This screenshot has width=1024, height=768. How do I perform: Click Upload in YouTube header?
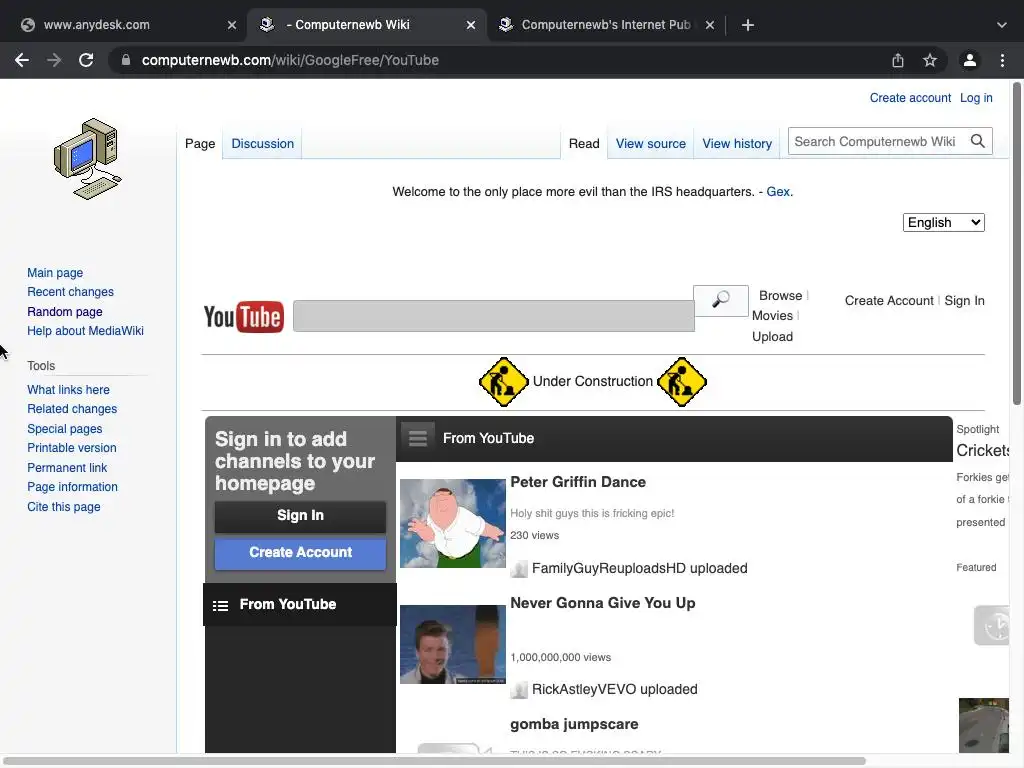coord(772,337)
